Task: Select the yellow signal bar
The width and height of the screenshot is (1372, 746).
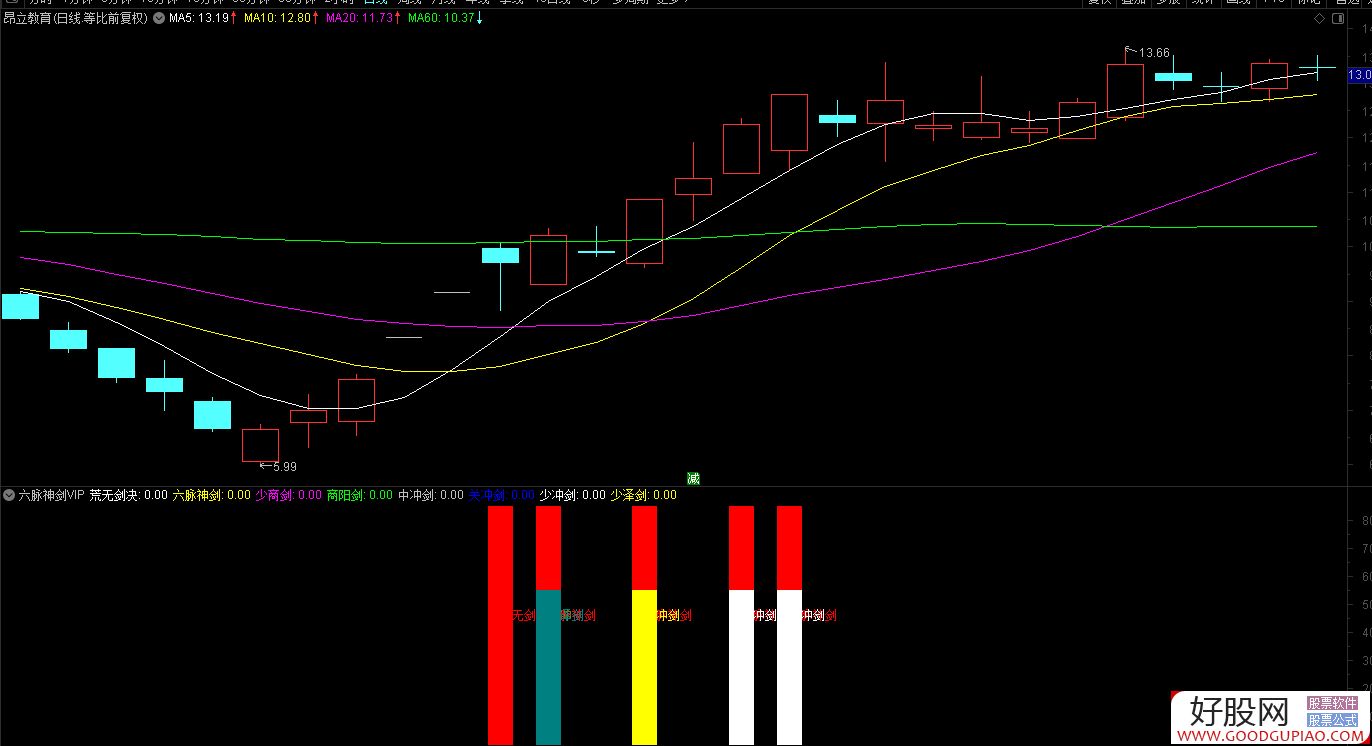Action: (x=644, y=667)
